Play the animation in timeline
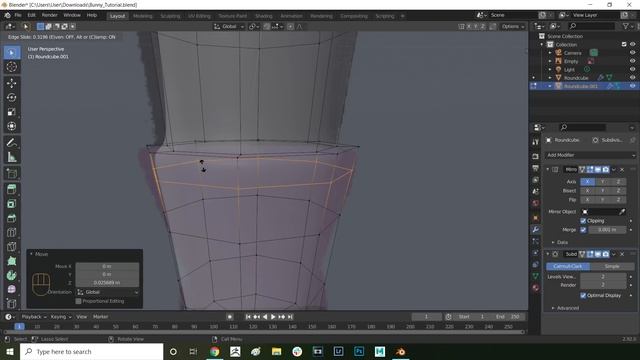Viewport: 640px width, 360px height. 273,317
